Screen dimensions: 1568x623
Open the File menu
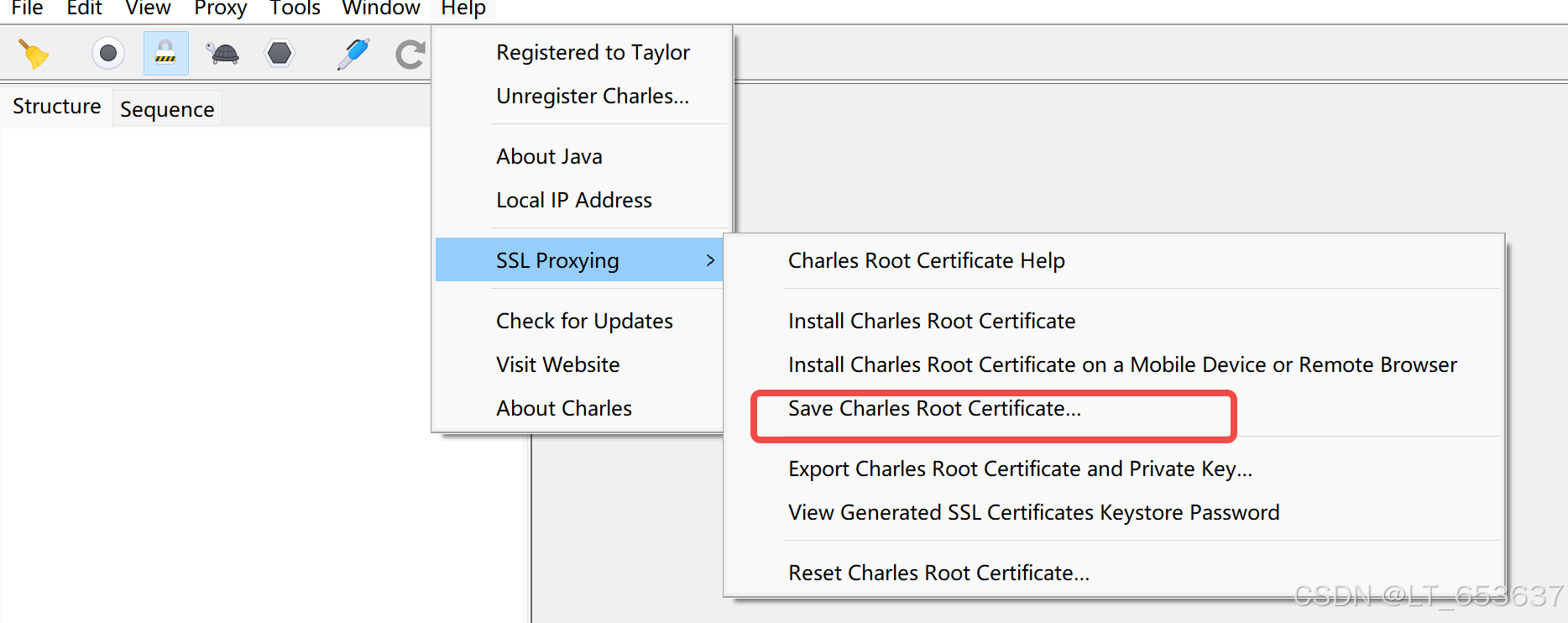[x=27, y=8]
